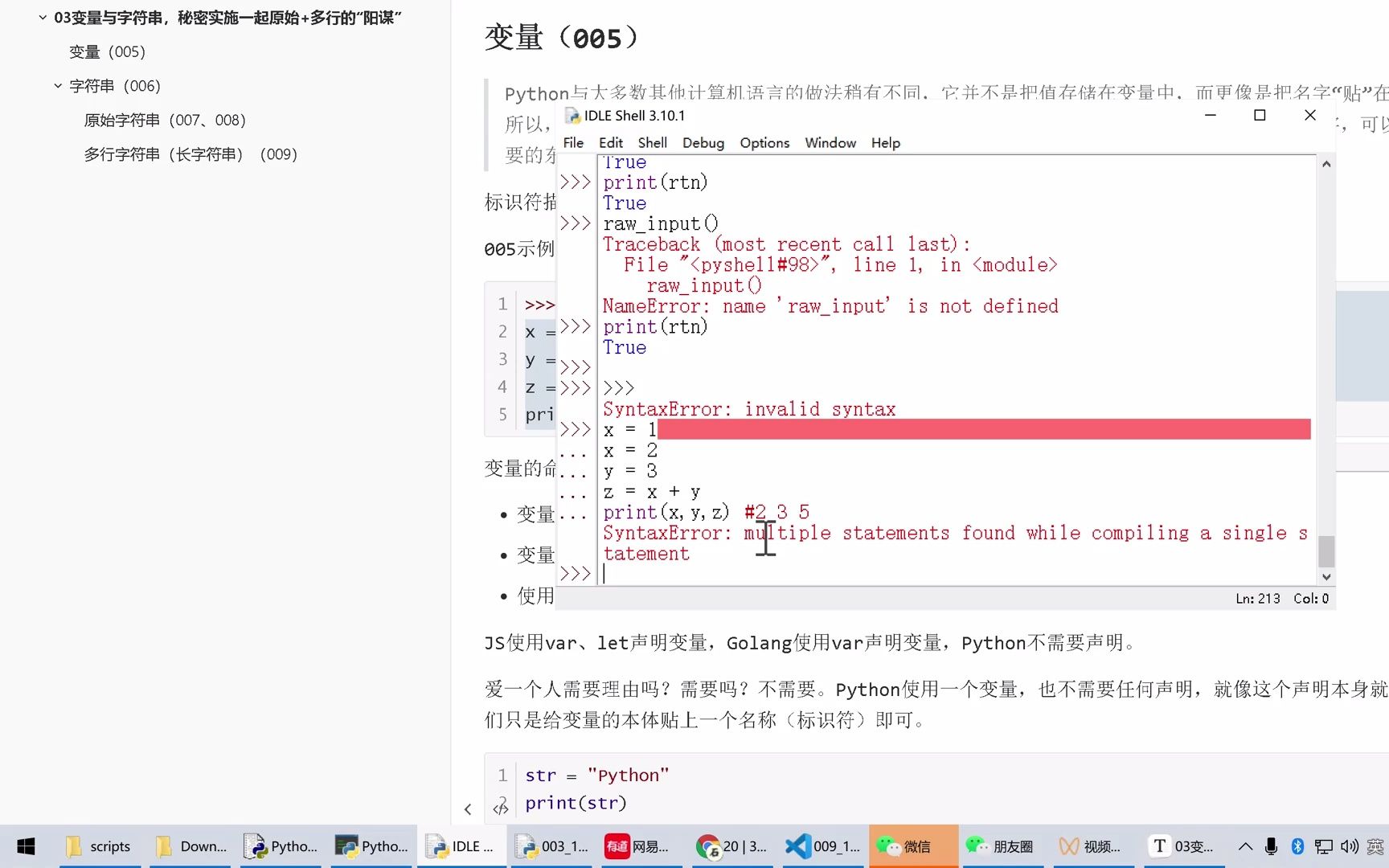Switch to VS Code window 009_1...
The width and height of the screenshot is (1389, 868).
(823, 846)
